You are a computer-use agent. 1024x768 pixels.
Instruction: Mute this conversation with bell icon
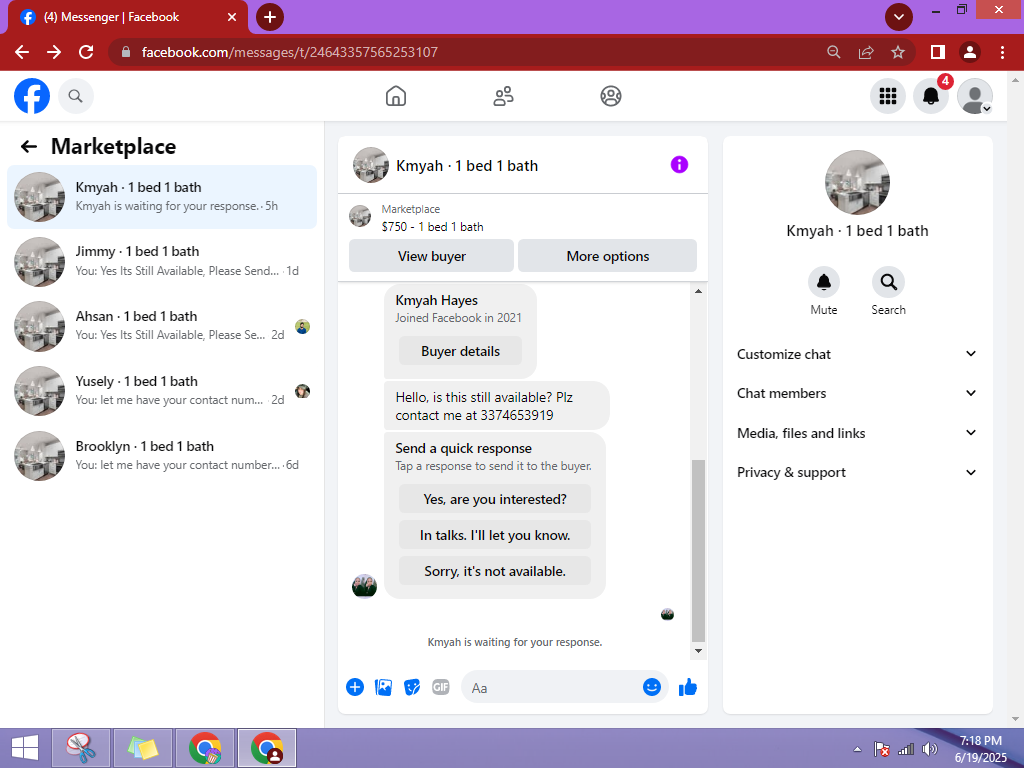[x=824, y=282]
